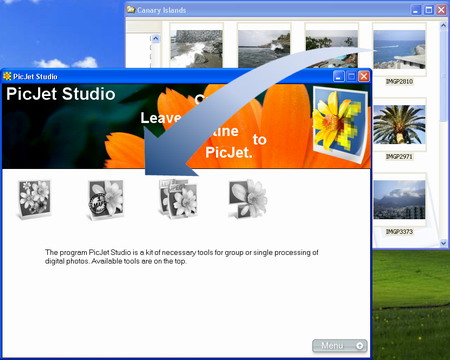Image resolution: width=450 pixels, height=360 pixels.
Task: Select the IMGP2971 palm tree thumbnail
Action: coord(399,124)
